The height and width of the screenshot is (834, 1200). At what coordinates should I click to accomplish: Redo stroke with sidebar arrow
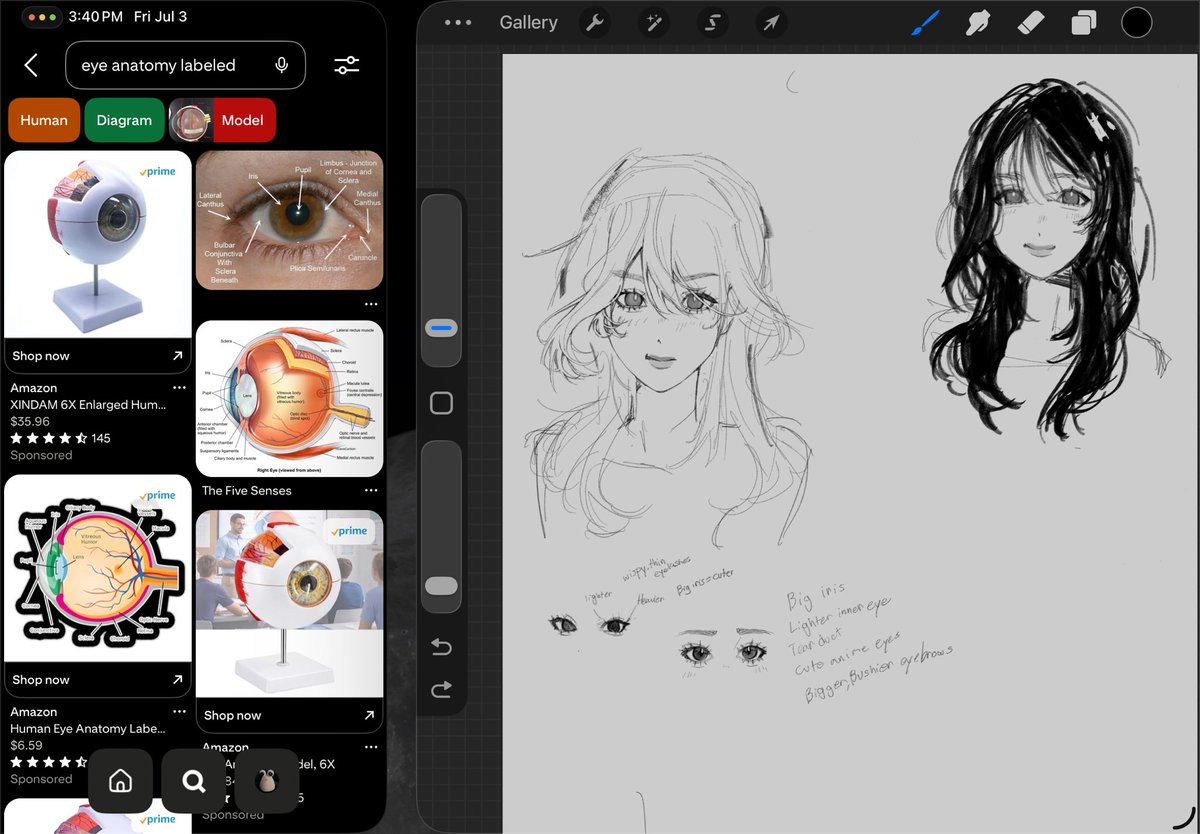[441, 689]
